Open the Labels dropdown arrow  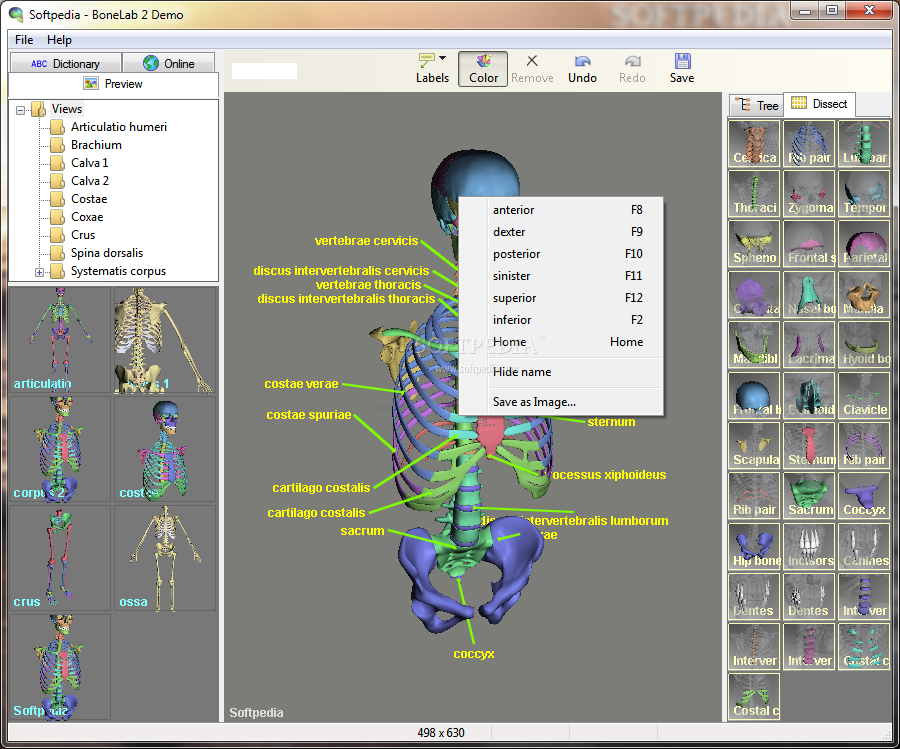pos(443,58)
